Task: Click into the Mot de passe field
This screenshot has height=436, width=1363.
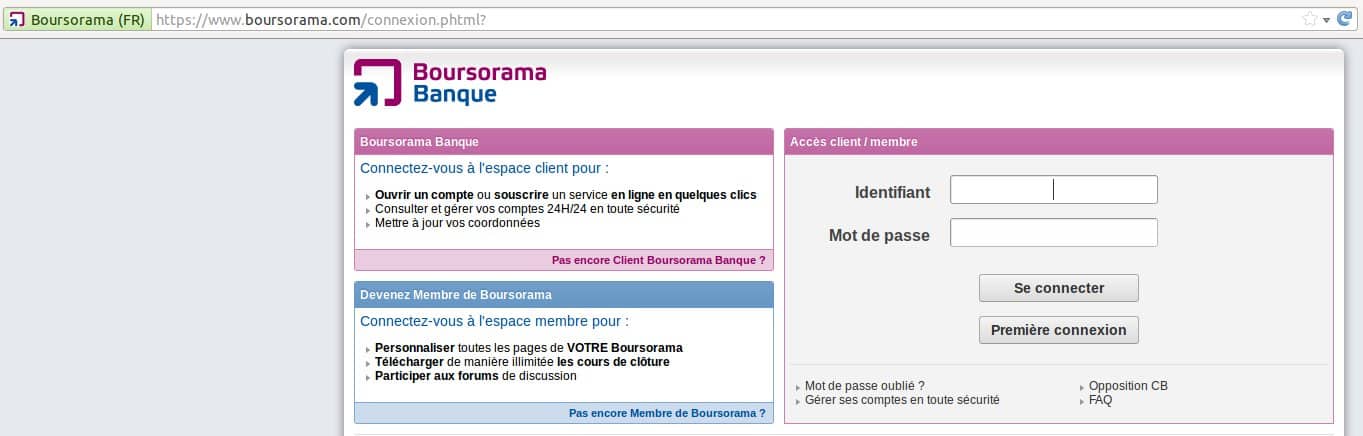Action: [x=1053, y=233]
